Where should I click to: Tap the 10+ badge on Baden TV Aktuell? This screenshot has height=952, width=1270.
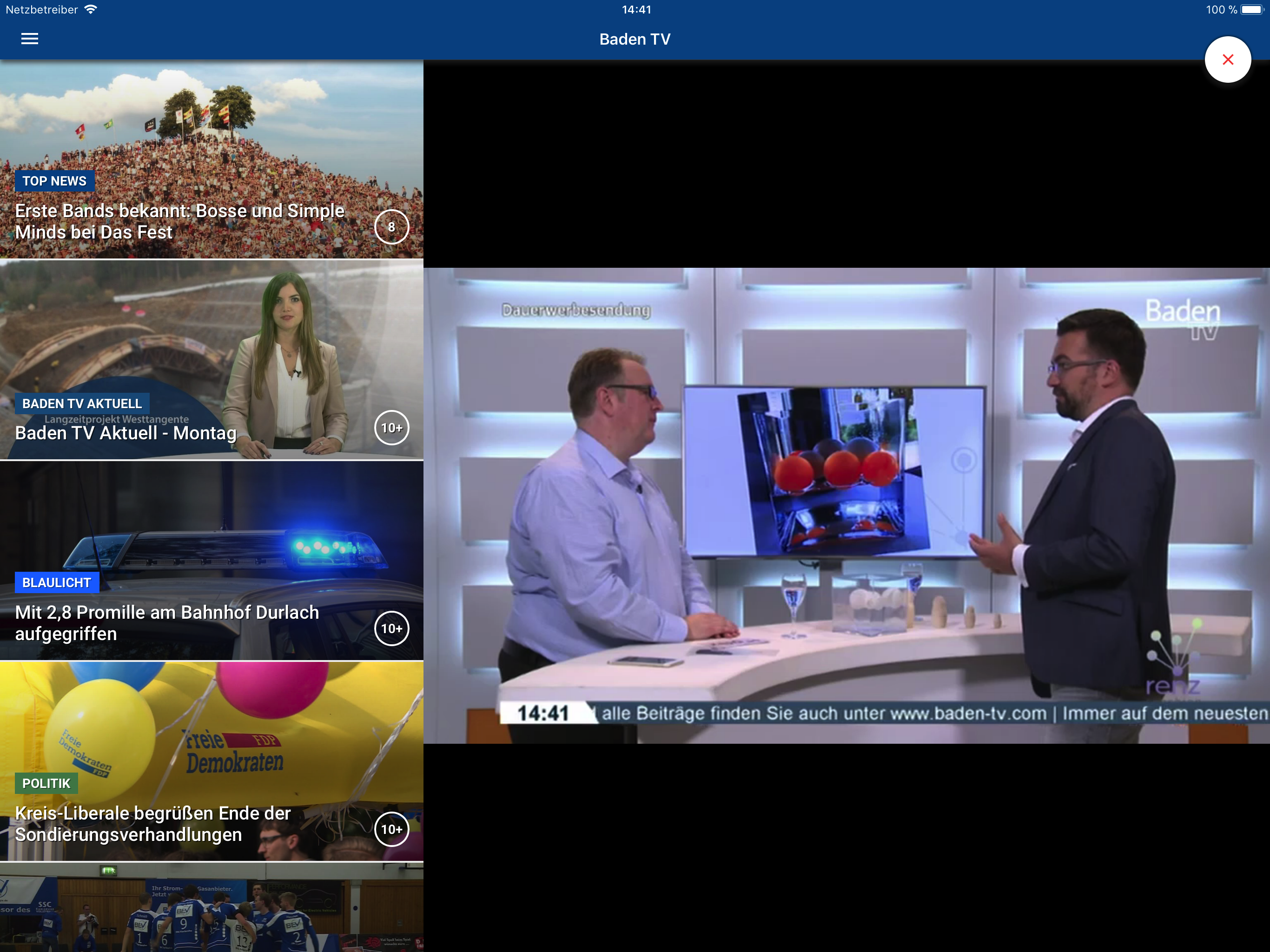click(x=391, y=428)
